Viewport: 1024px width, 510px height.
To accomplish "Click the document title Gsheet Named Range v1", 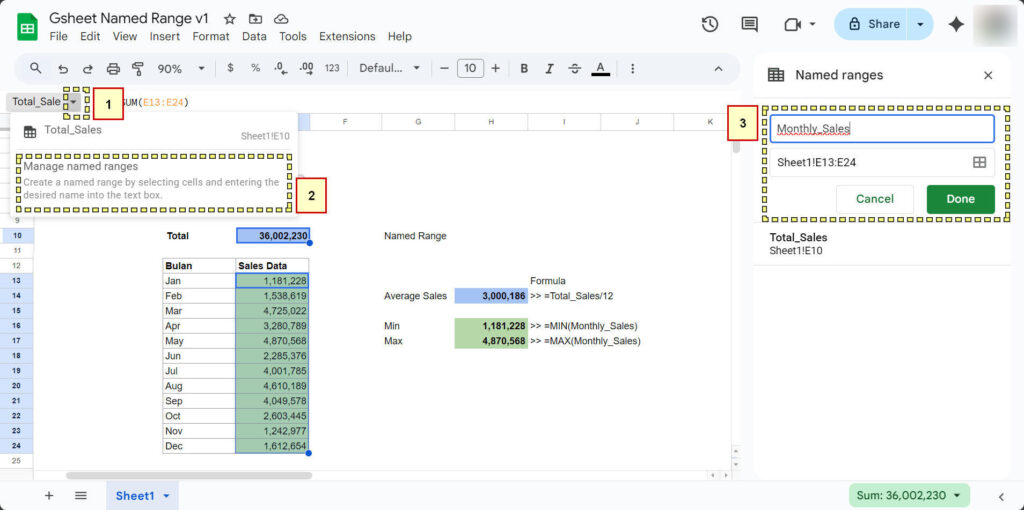I will pyautogui.click(x=129, y=18).
